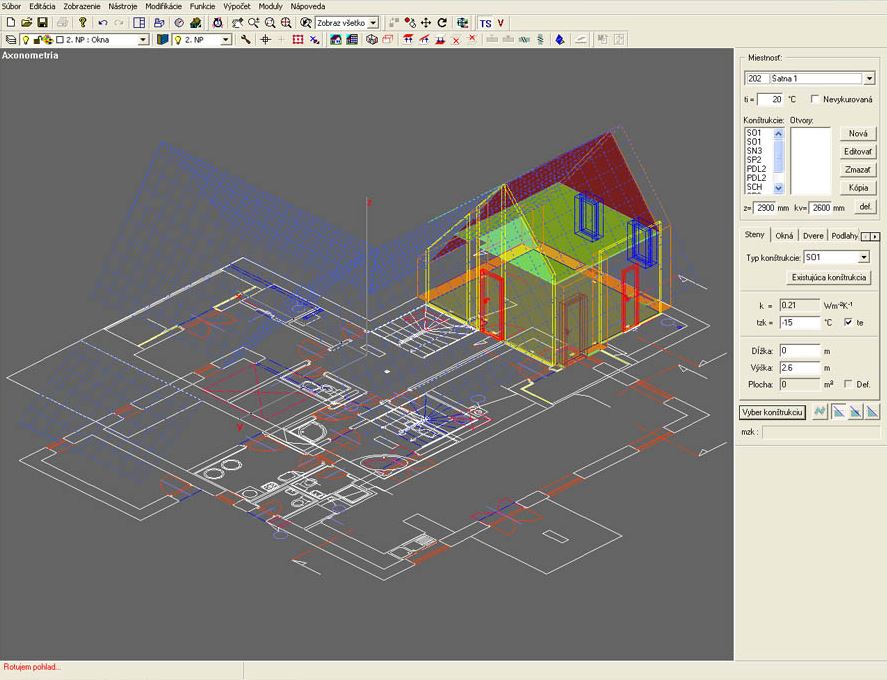Screen dimensions: 887x680
Task: Enable the Def. checkbox next to Plocha
Action: 848,384
